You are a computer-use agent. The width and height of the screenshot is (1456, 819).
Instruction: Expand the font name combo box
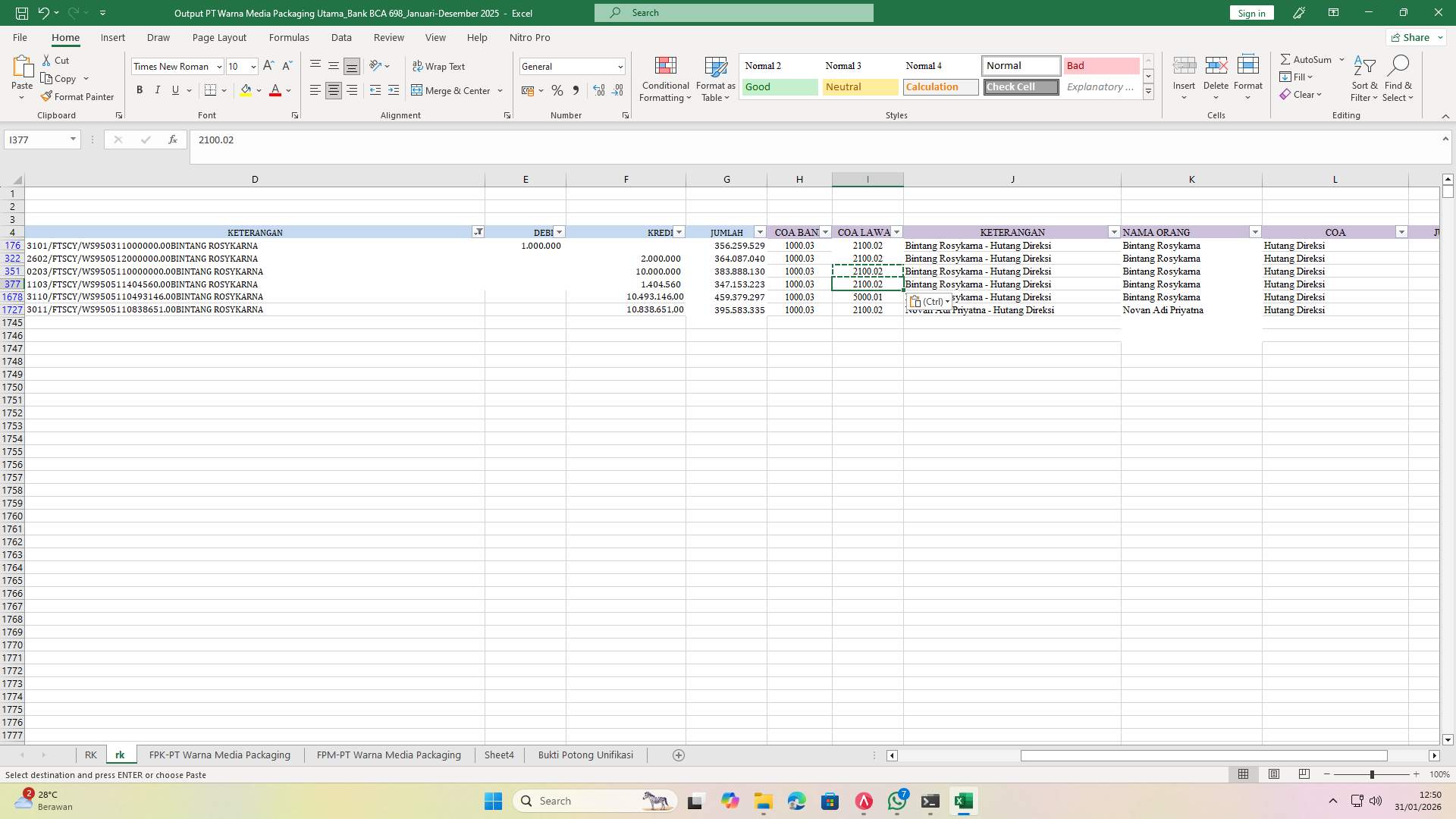219,67
